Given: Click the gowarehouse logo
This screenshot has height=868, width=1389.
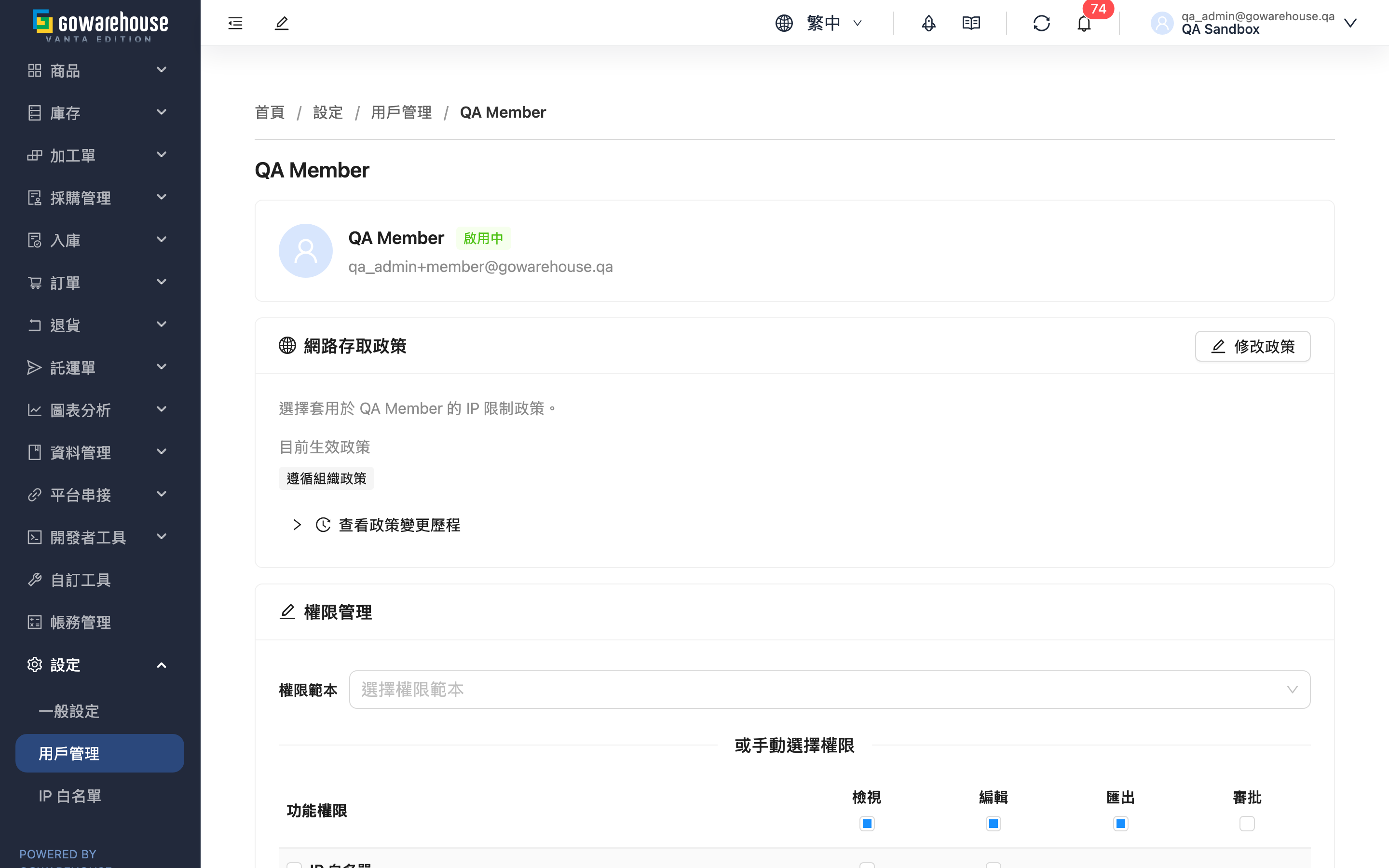Looking at the screenshot, I should [100, 25].
